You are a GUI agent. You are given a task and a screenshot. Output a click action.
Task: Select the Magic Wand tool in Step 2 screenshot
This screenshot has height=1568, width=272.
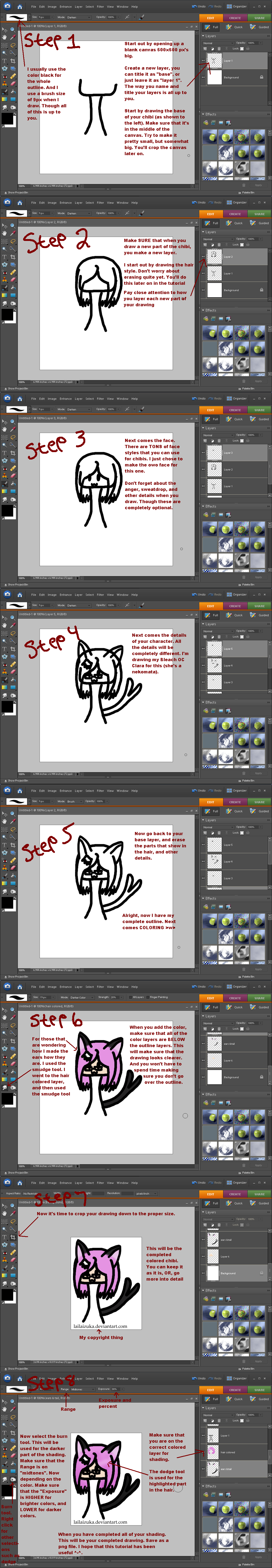click(4, 249)
